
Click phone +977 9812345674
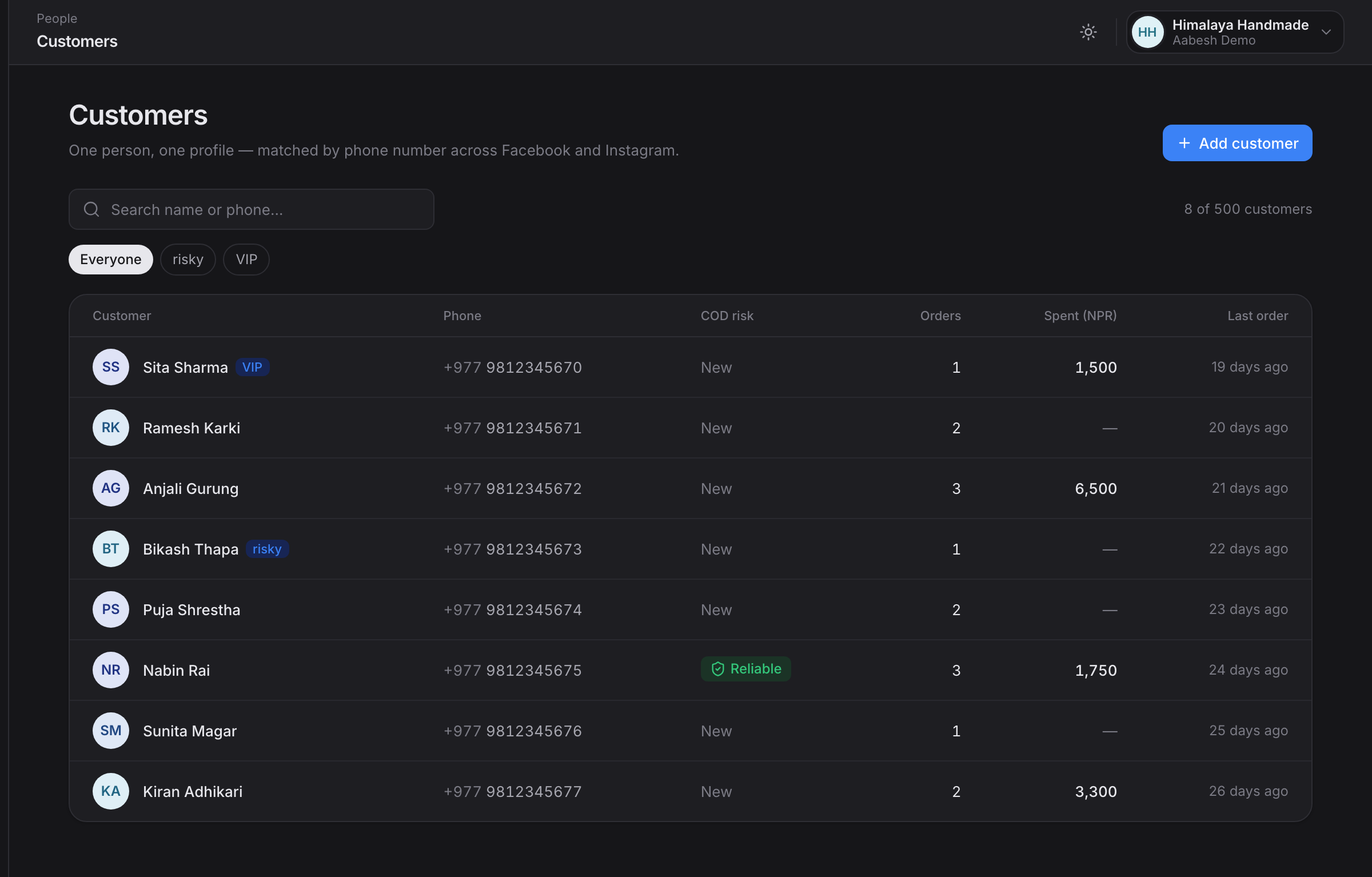coord(513,609)
